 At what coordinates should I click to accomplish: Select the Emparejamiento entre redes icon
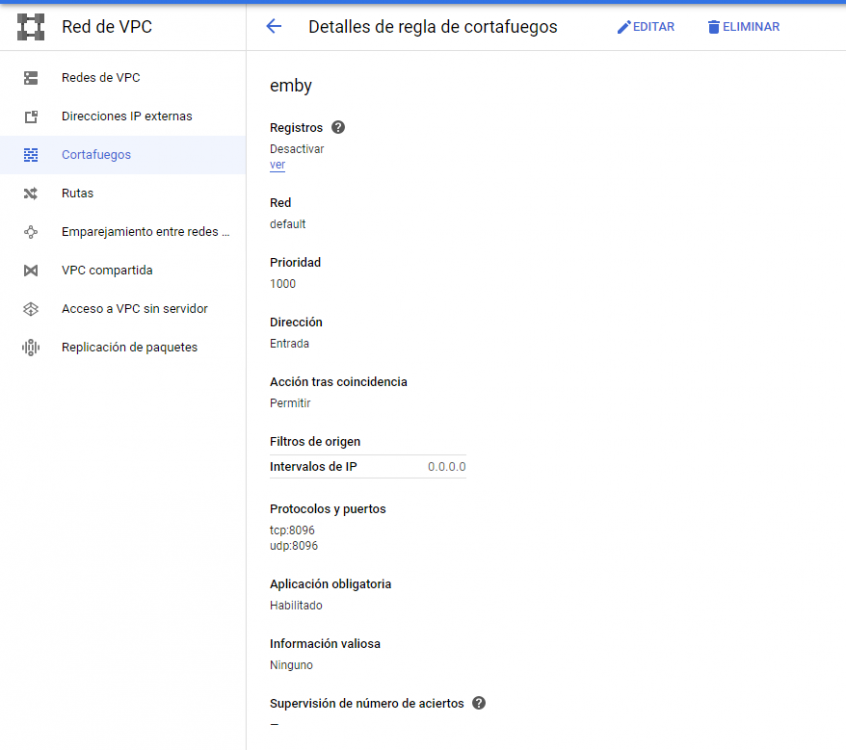pyautogui.click(x=33, y=231)
